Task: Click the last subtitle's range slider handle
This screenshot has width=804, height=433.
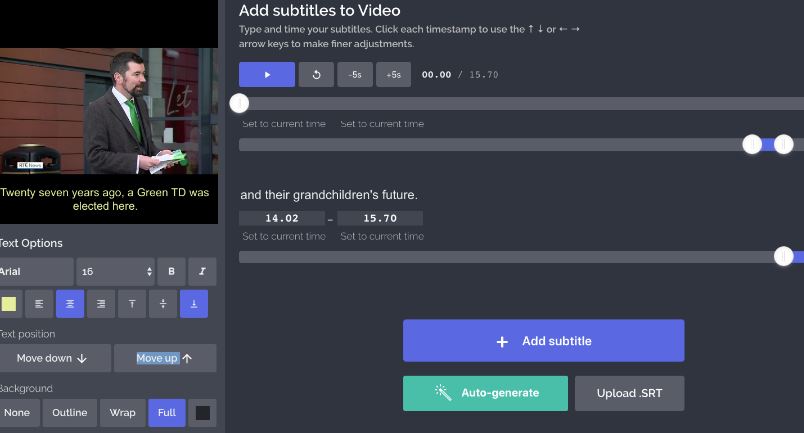Action: pyautogui.click(x=783, y=255)
